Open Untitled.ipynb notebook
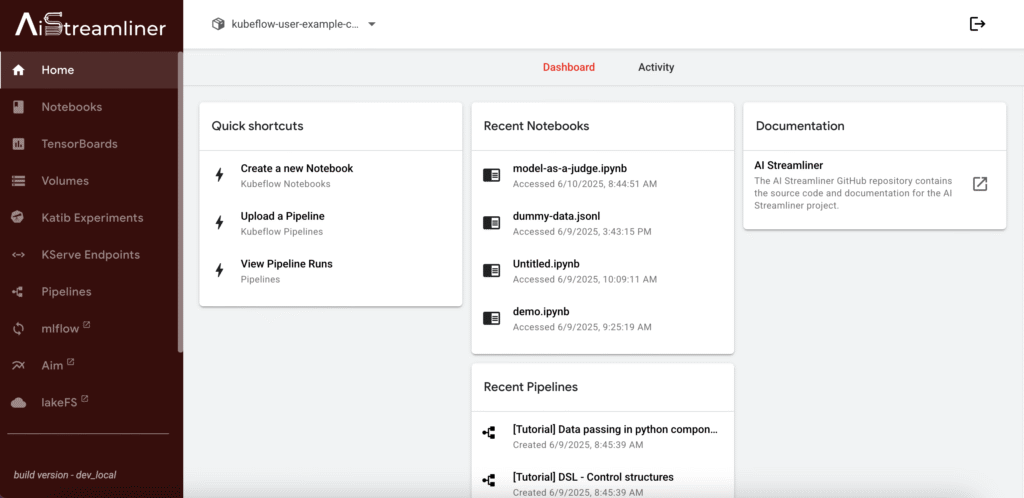This screenshot has width=1024, height=498. point(603,270)
